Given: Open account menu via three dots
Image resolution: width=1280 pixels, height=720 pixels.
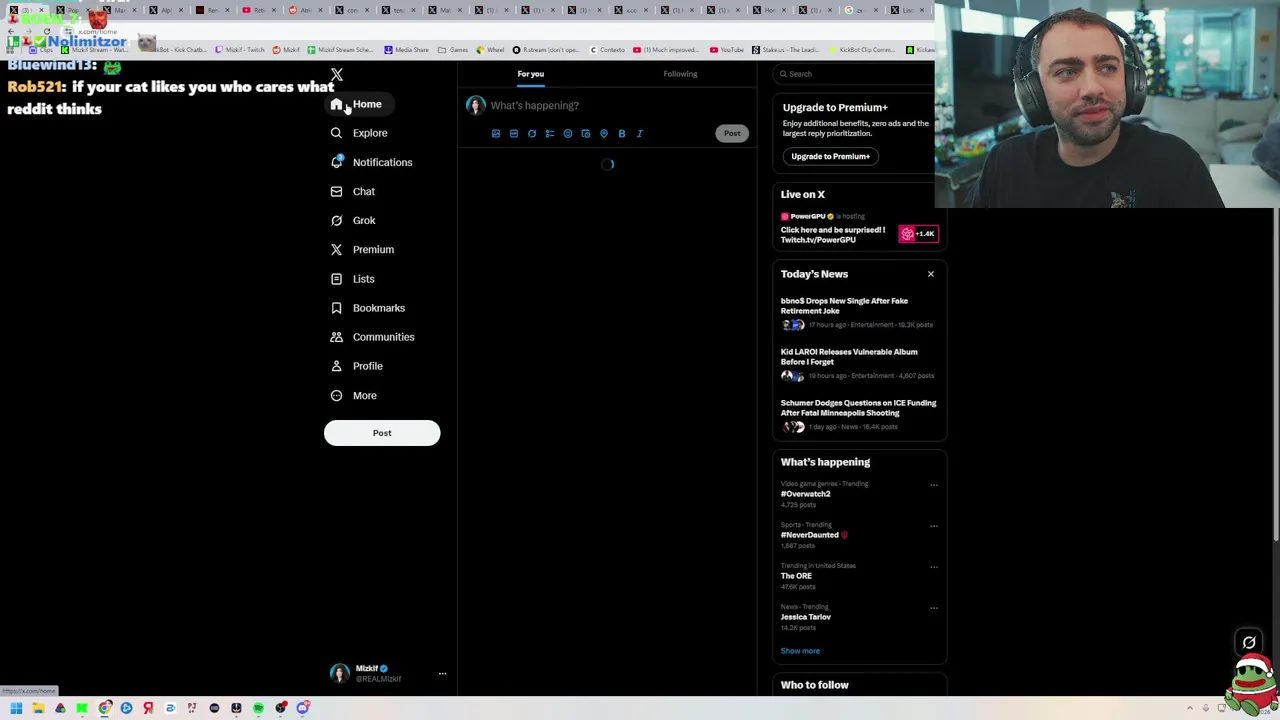Looking at the screenshot, I should [442, 674].
